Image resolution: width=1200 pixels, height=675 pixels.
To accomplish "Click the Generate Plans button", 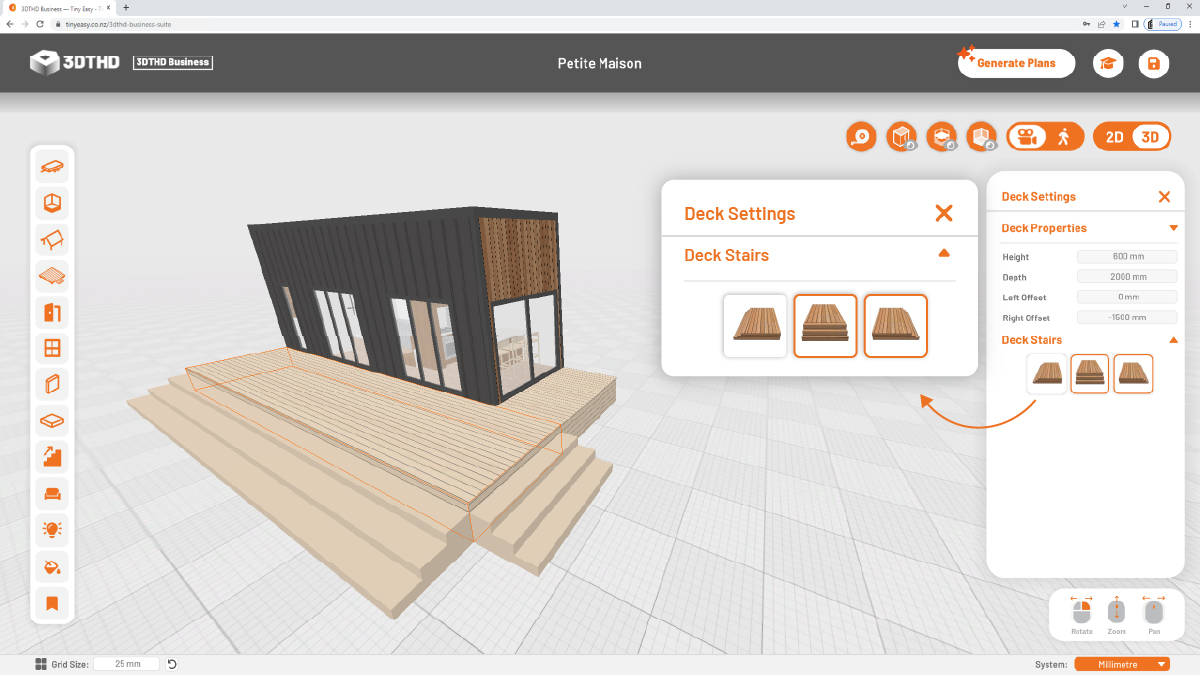I will pyautogui.click(x=1016, y=63).
